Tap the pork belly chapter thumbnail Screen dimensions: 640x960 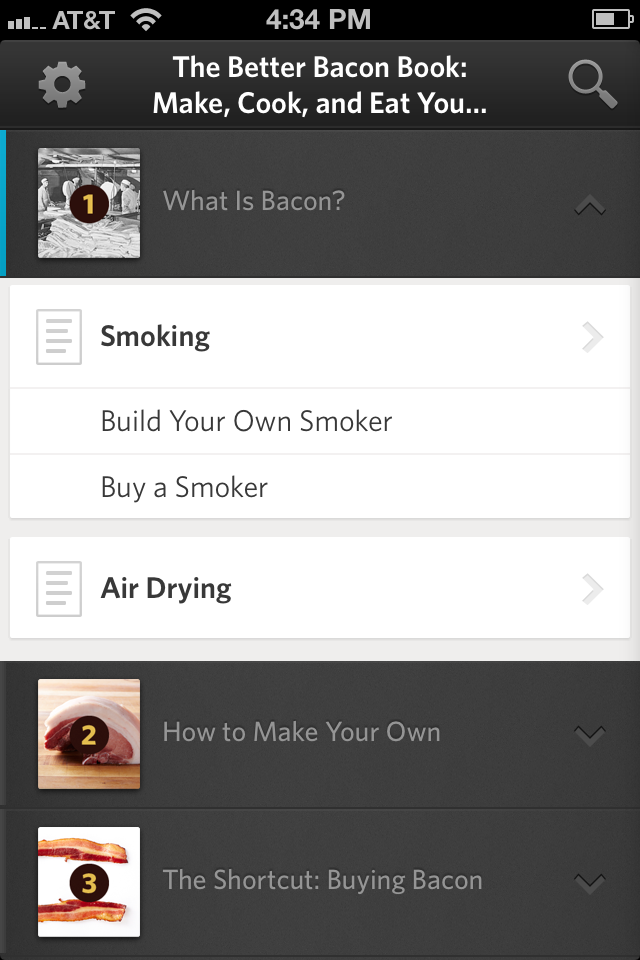(89, 734)
